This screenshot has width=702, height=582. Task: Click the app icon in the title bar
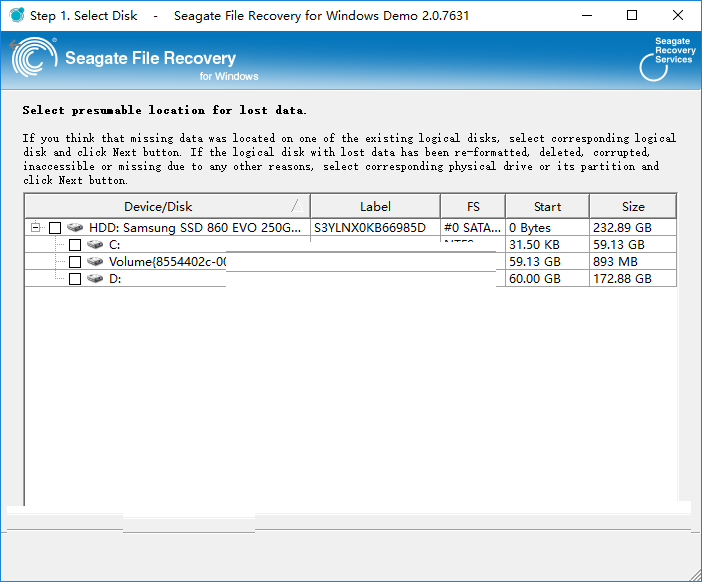[17, 15]
